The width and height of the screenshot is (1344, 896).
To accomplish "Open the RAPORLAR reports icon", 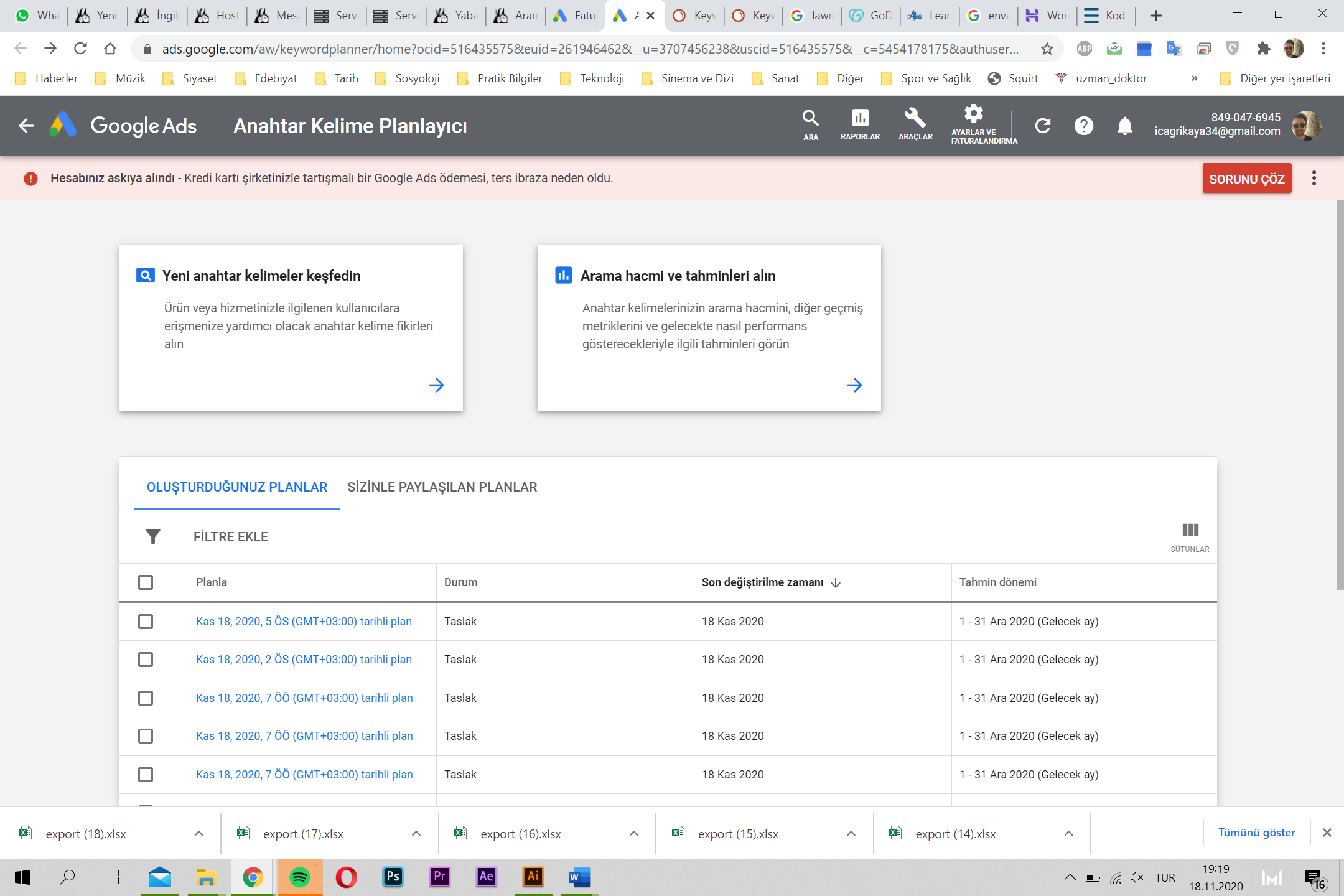I will [x=860, y=125].
